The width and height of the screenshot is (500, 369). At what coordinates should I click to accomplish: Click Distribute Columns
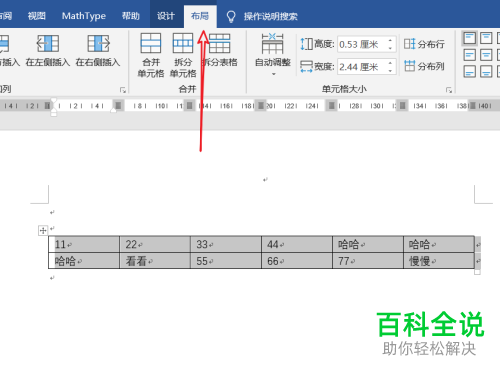pos(424,66)
